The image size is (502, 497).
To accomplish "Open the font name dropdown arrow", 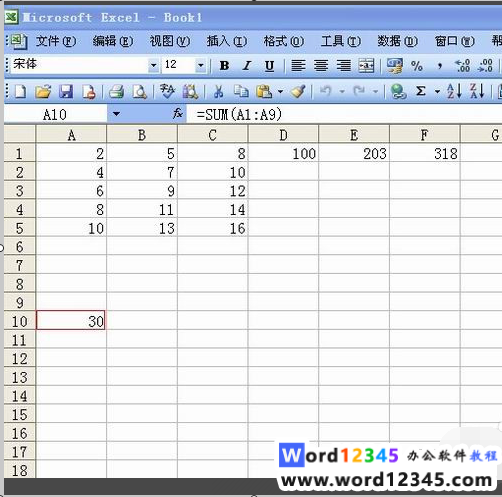I will (x=153, y=65).
